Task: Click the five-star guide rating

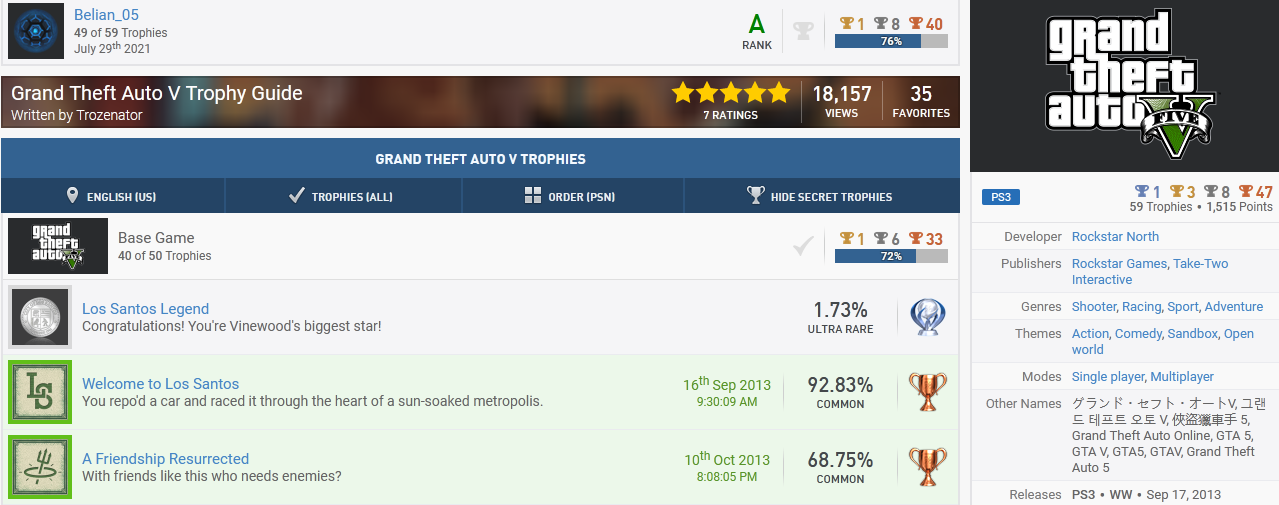Action: (730, 94)
